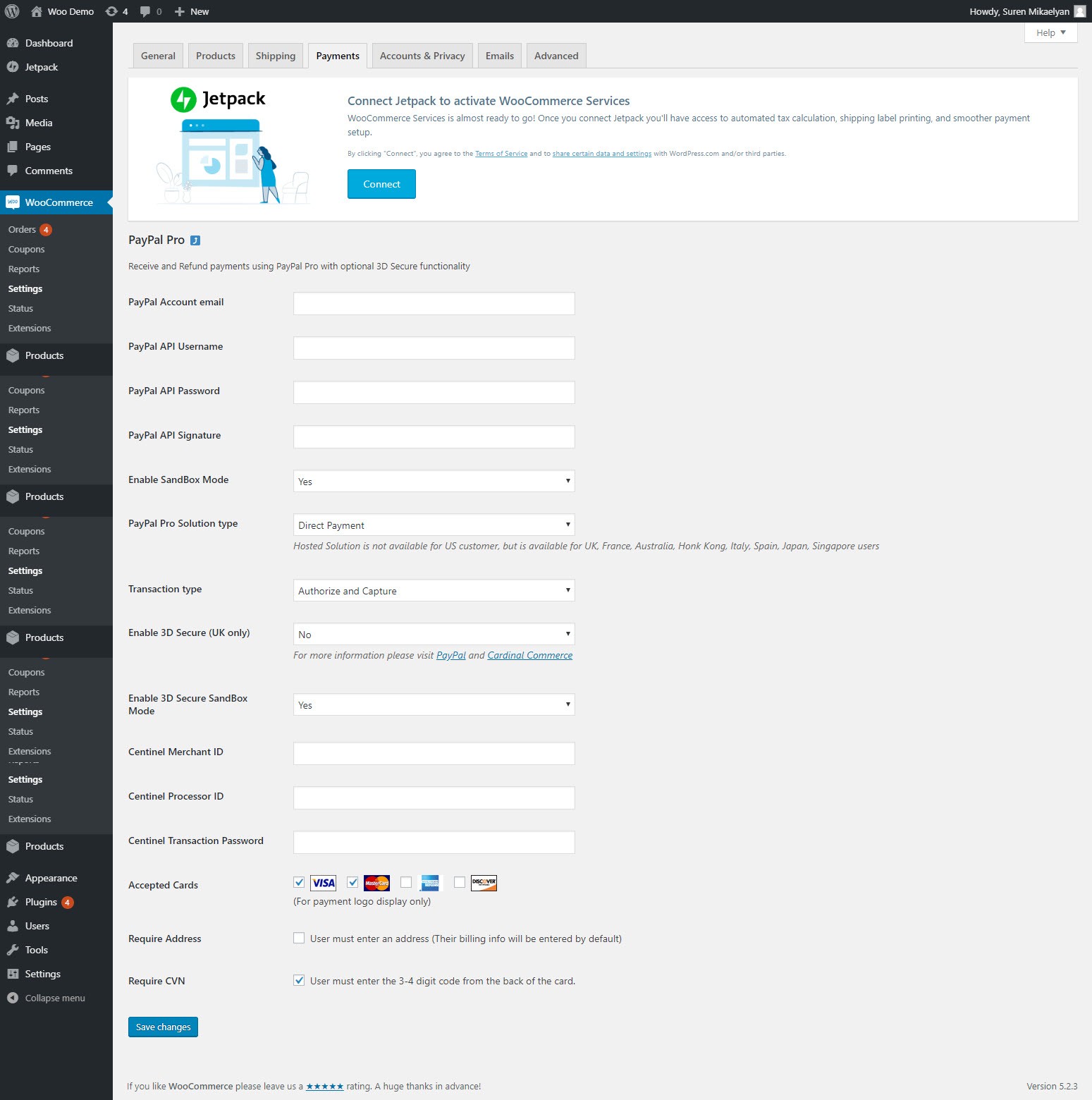This screenshot has width=1092, height=1100.
Task: Click the Save changes button
Action: pyautogui.click(x=163, y=1027)
